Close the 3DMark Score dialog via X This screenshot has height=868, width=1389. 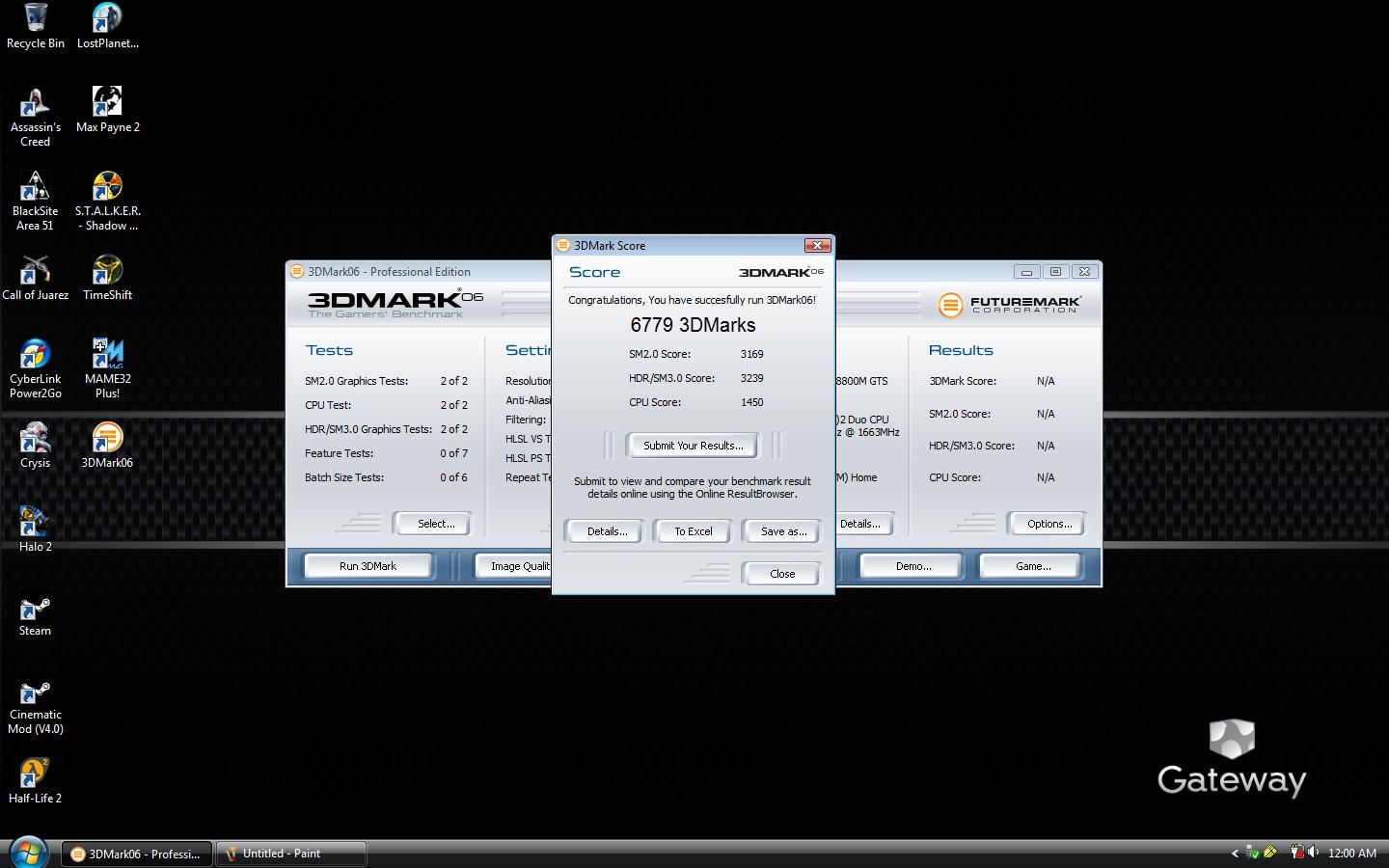[x=817, y=245]
